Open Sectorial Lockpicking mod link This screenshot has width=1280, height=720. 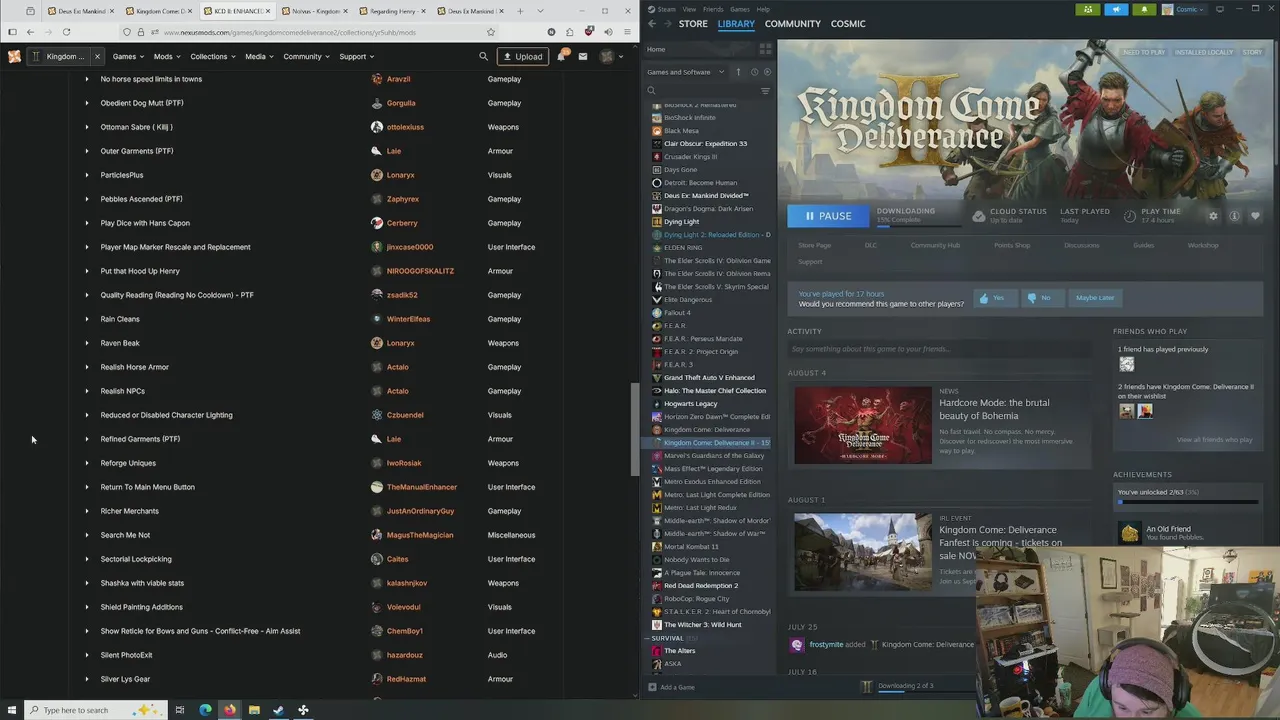[136, 559]
